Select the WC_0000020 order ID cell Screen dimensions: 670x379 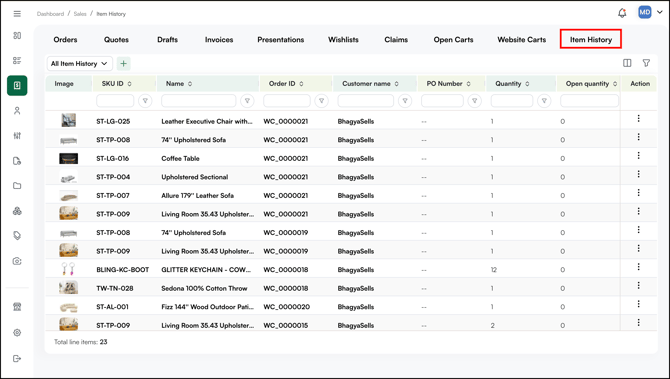pos(287,307)
